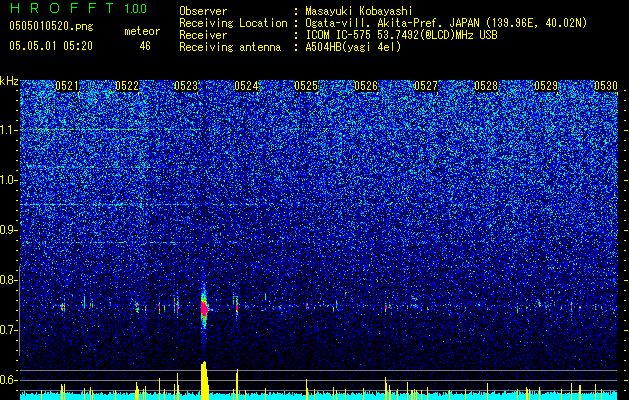The height and width of the screenshot is (400, 629).
Task: Click the 'meteor' count label
Action: [x=142, y=31]
